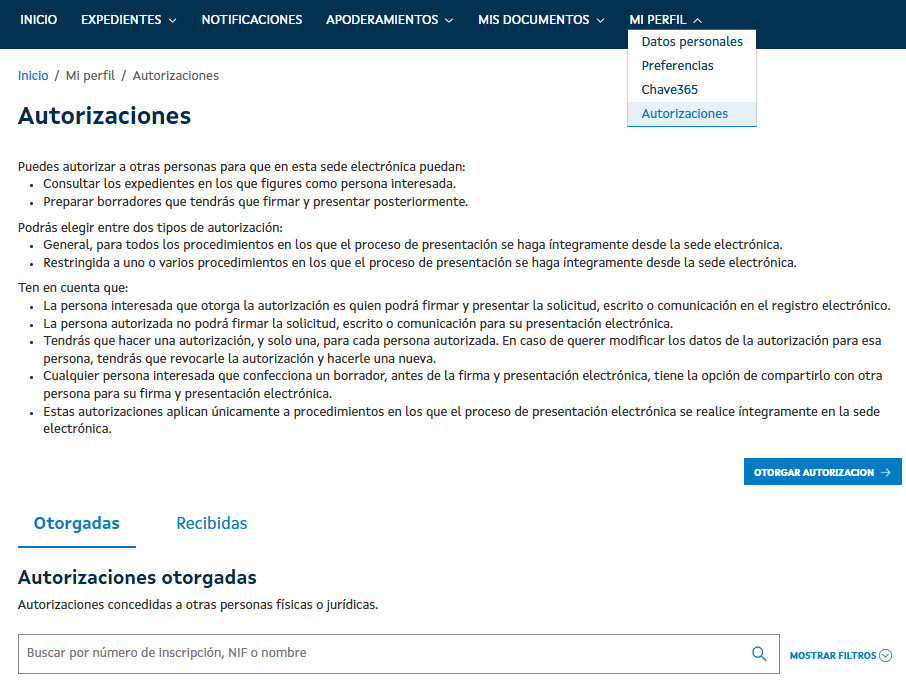Click the Inicio breadcrumb link

(x=33, y=76)
